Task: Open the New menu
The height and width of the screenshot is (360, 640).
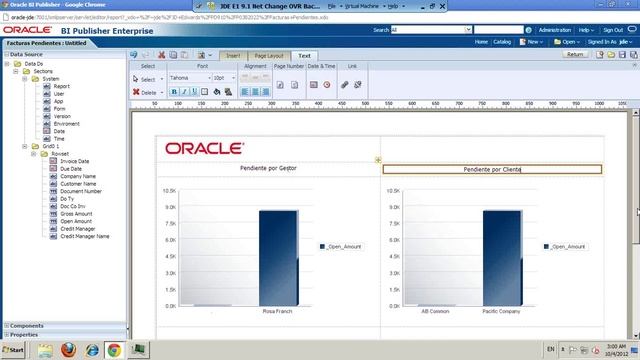Action: pyautogui.click(x=531, y=42)
